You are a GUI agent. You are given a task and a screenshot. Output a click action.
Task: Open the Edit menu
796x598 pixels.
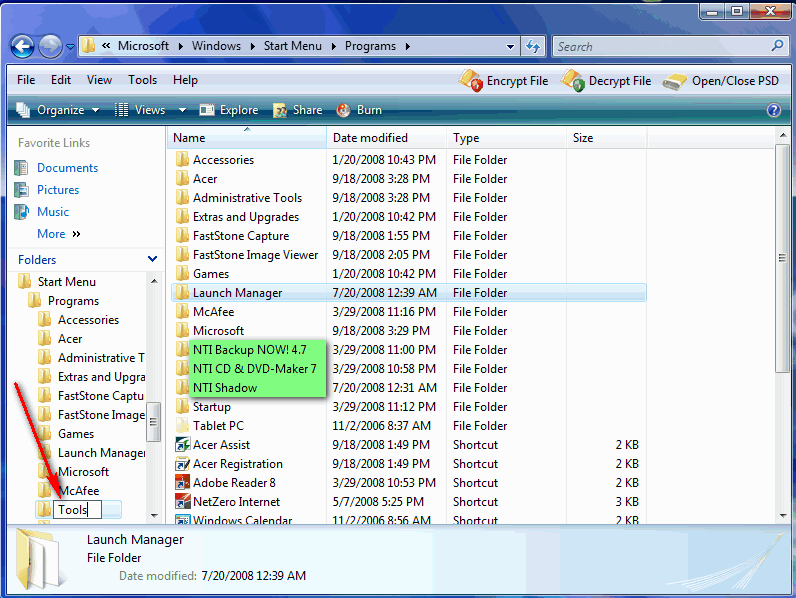61,80
